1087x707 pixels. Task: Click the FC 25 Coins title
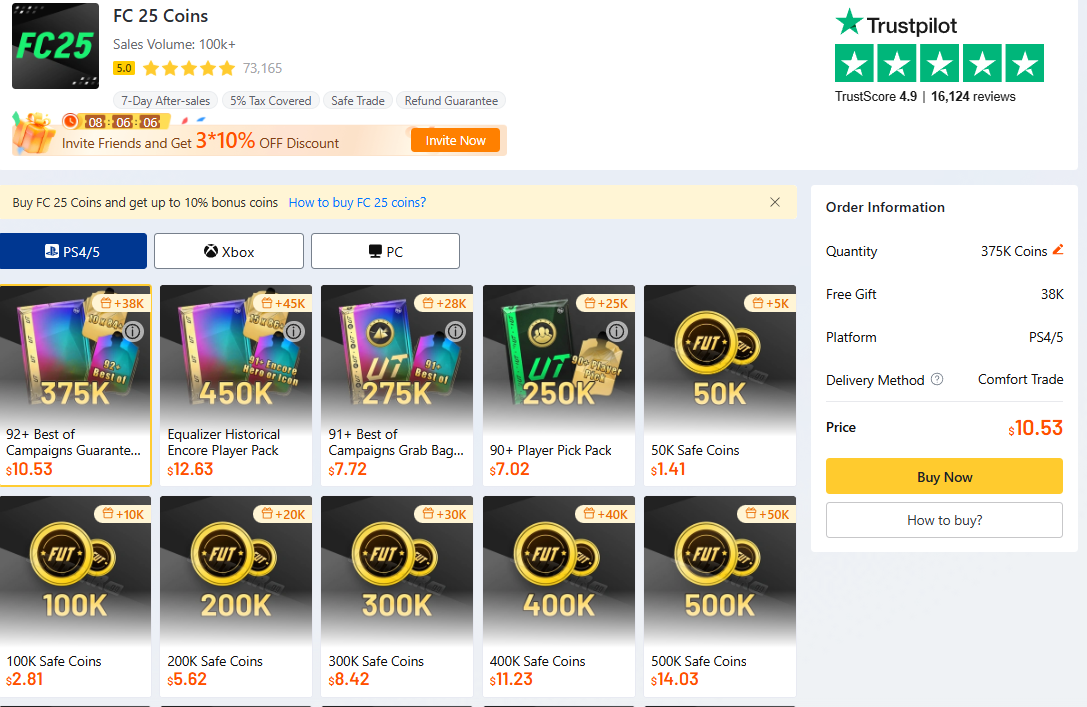click(161, 15)
